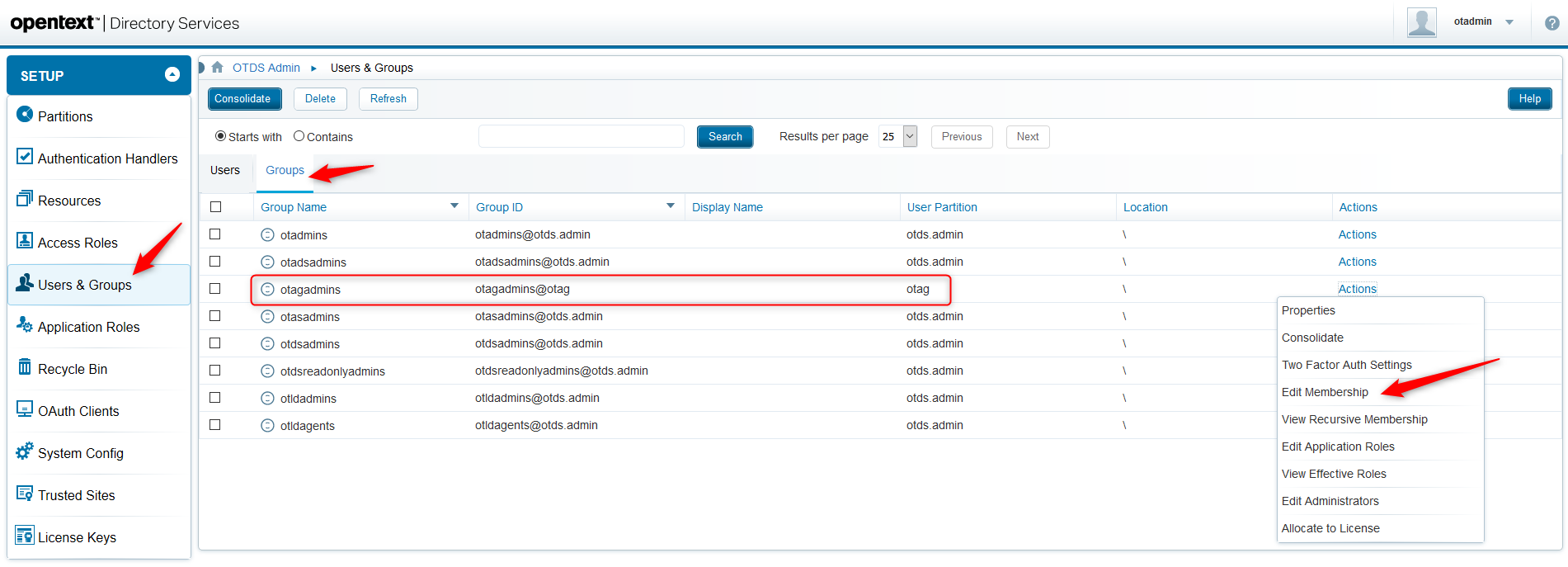Choose Edit Membership from the Actions menu

point(1325,392)
